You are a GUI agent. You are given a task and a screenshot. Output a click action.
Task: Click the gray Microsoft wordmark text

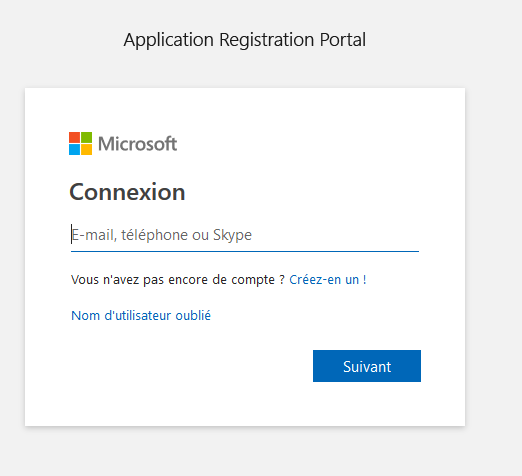pyautogui.click(x=137, y=144)
